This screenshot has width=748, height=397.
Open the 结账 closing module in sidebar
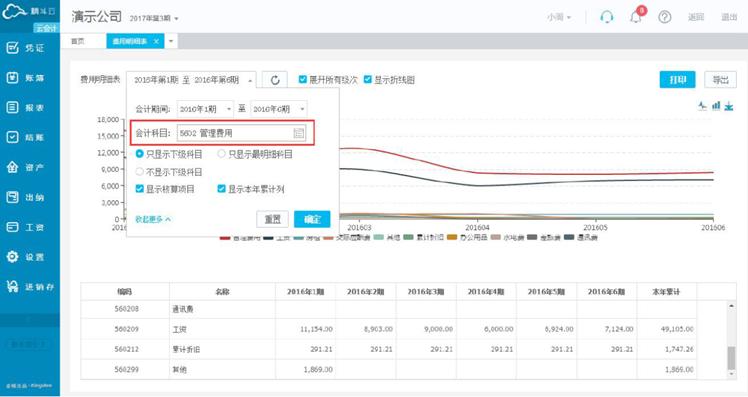click(x=26, y=137)
